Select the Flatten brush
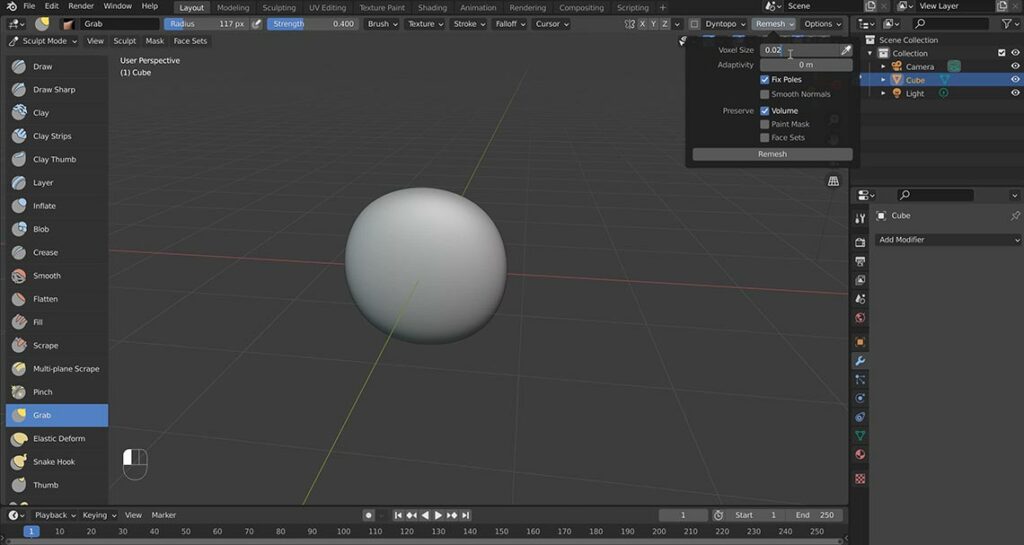1024x545 pixels. [x=57, y=299]
